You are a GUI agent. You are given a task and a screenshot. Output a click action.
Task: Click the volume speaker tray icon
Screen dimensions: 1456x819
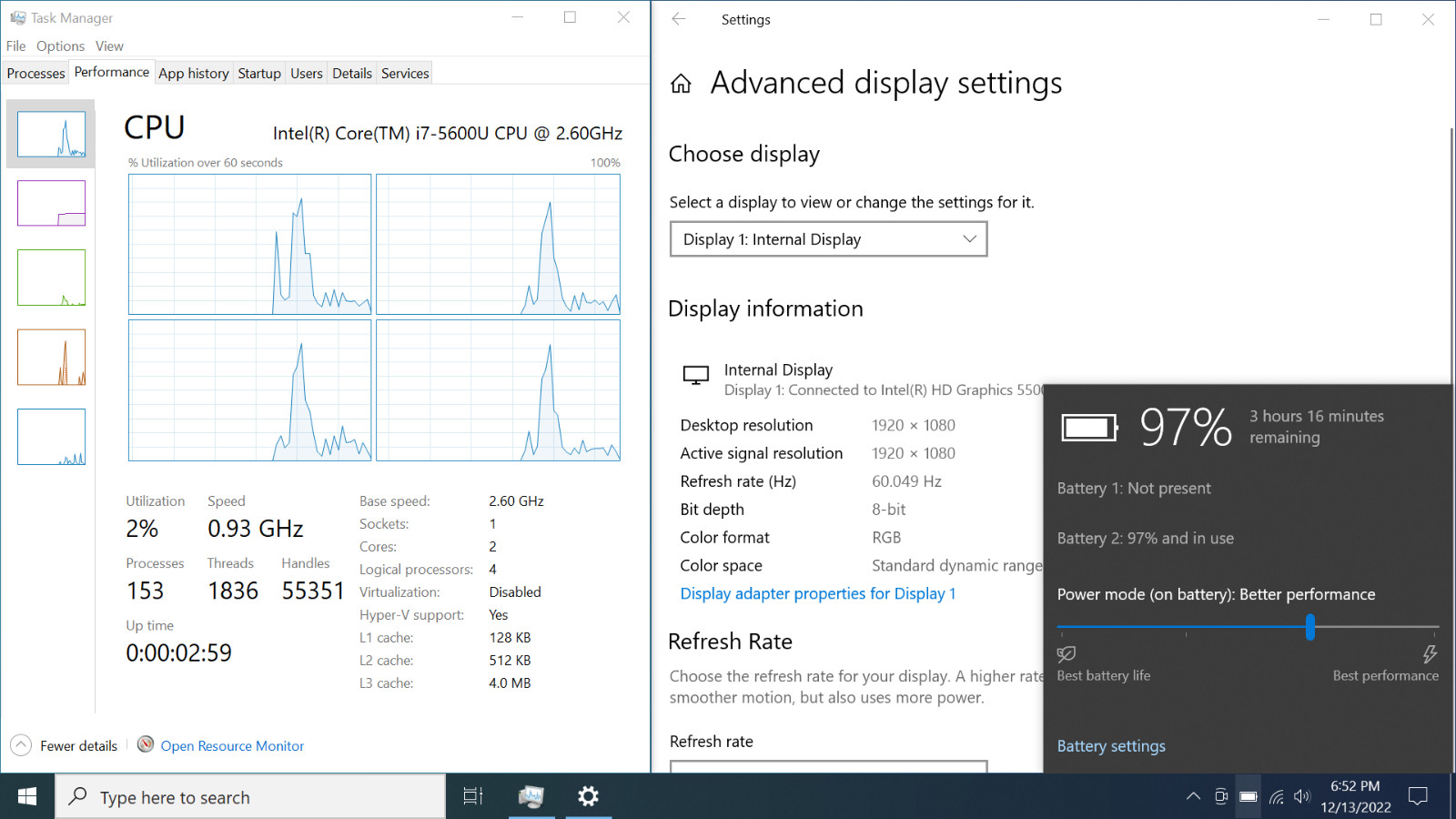1302,796
